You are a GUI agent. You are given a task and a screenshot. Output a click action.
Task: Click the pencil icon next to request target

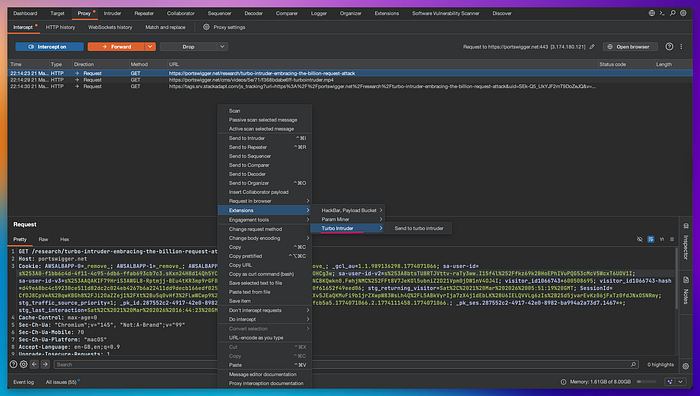[592, 46]
